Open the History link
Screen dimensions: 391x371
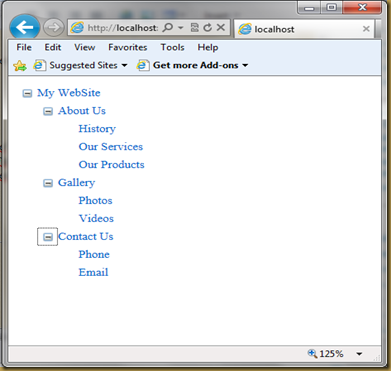(x=97, y=129)
